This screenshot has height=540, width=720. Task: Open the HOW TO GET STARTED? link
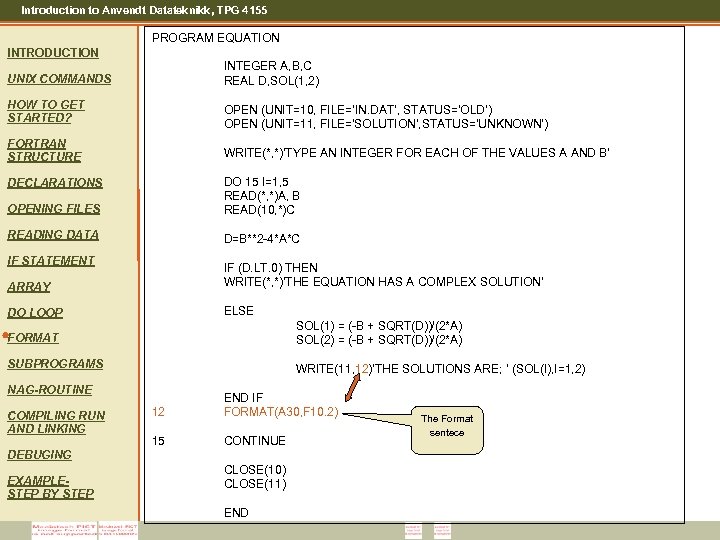(46, 111)
